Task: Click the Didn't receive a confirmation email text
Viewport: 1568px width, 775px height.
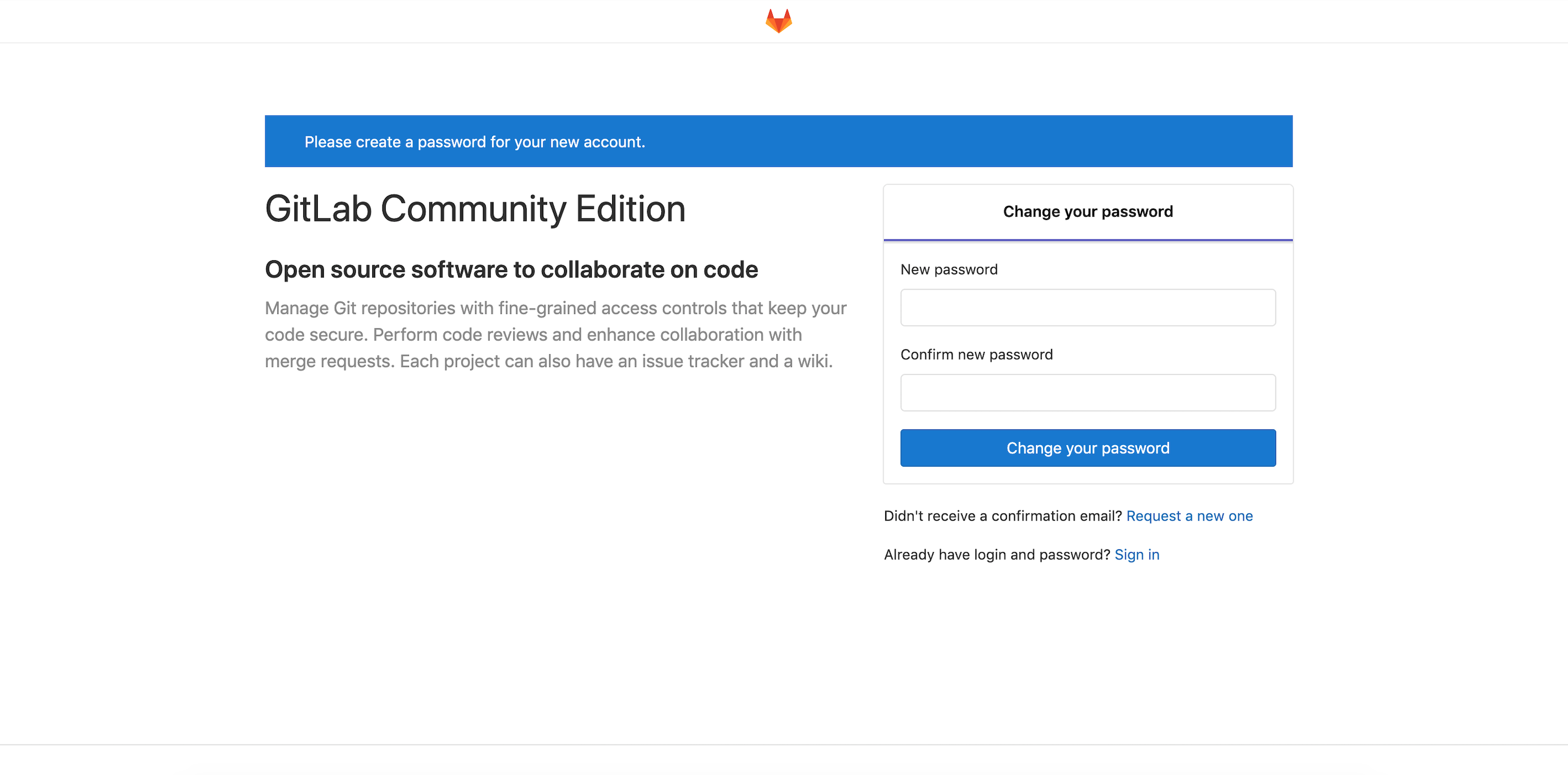Action: (1002, 516)
